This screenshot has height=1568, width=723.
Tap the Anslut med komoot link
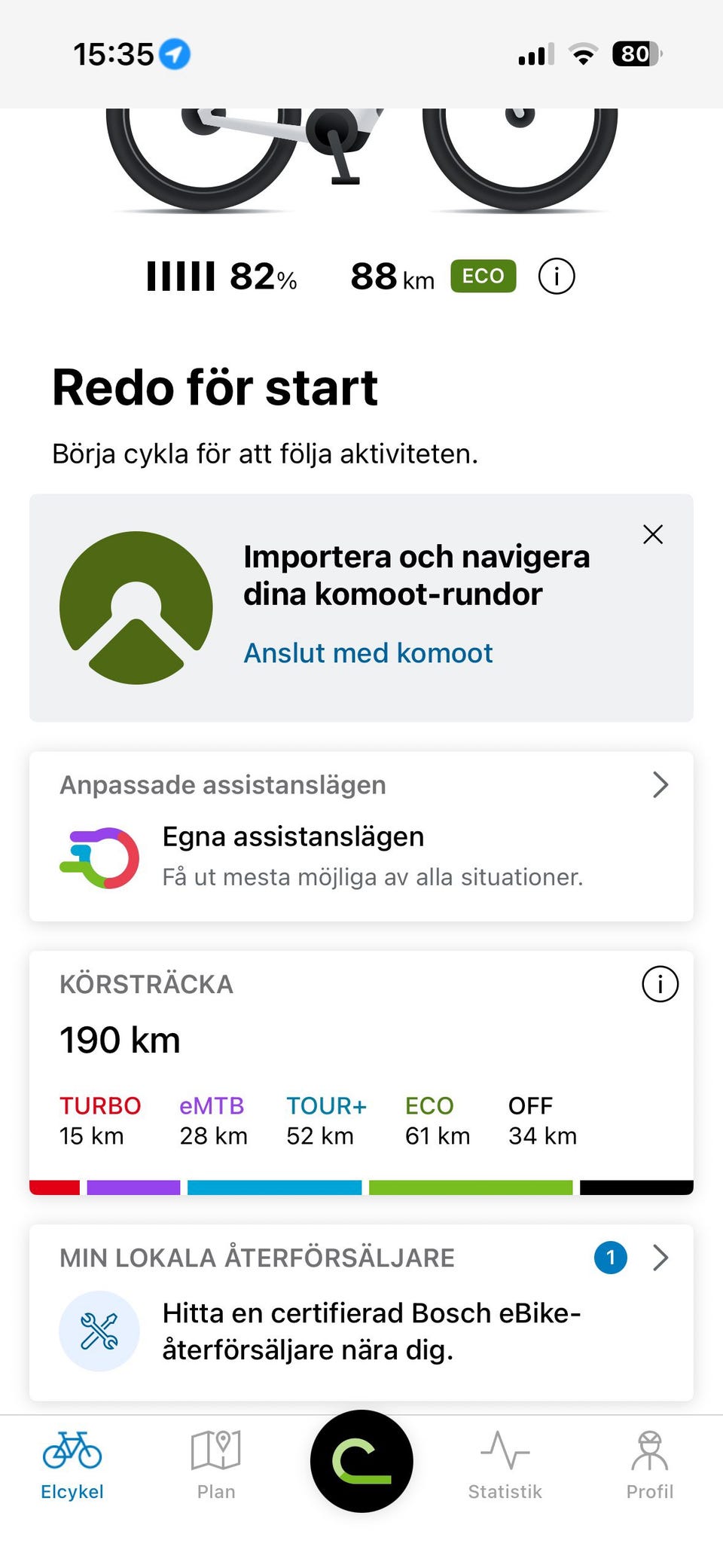[x=368, y=653]
